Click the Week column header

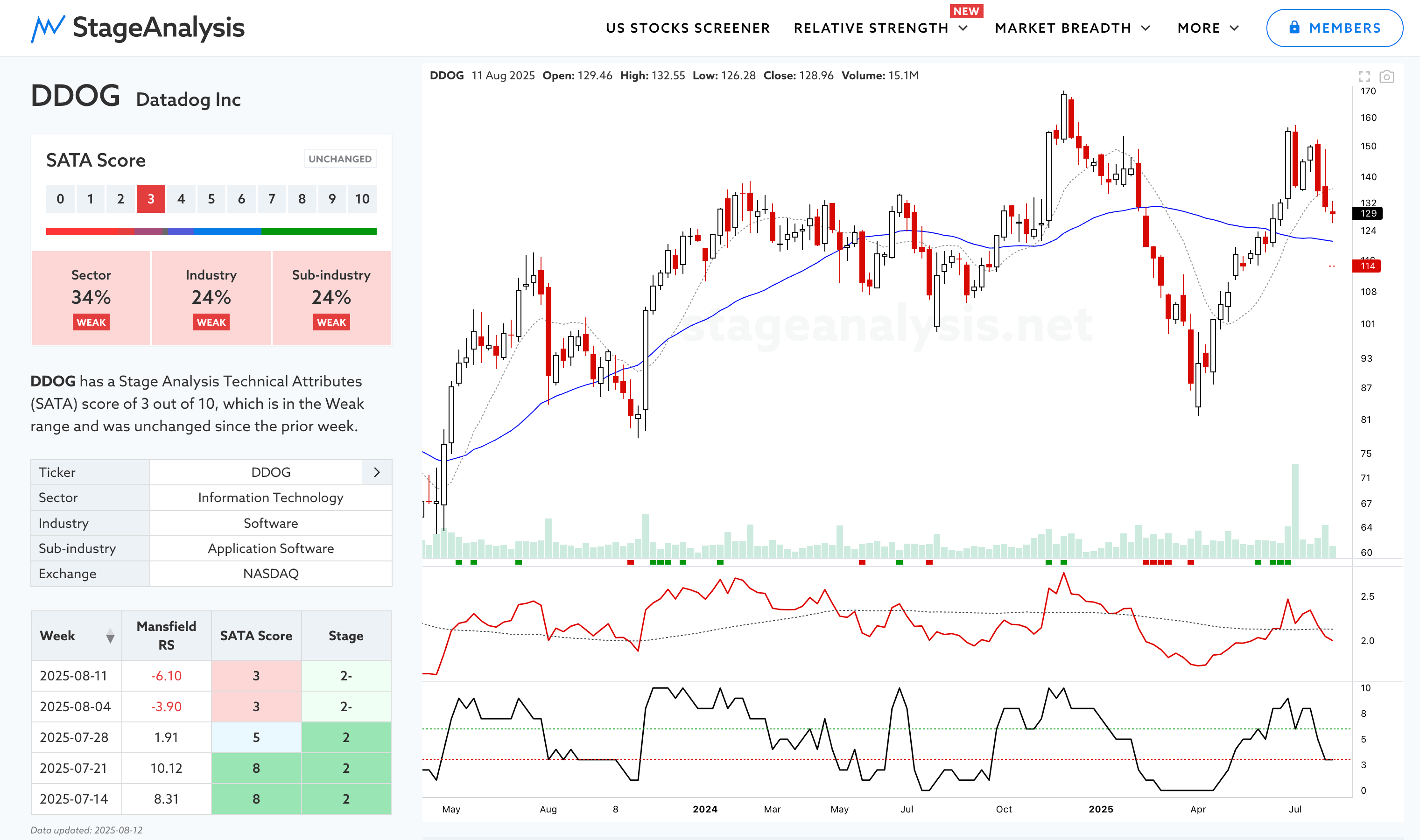pyautogui.click(x=77, y=636)
